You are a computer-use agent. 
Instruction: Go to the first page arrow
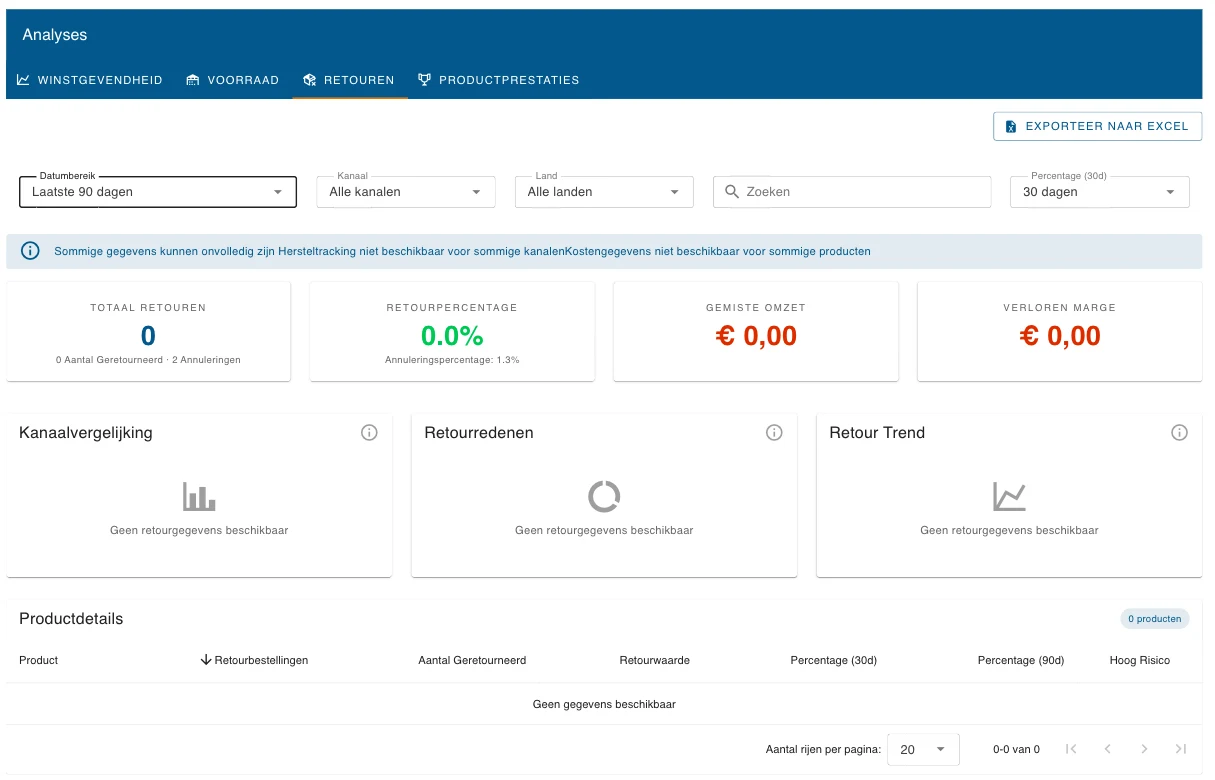(x=1071, y=749)
